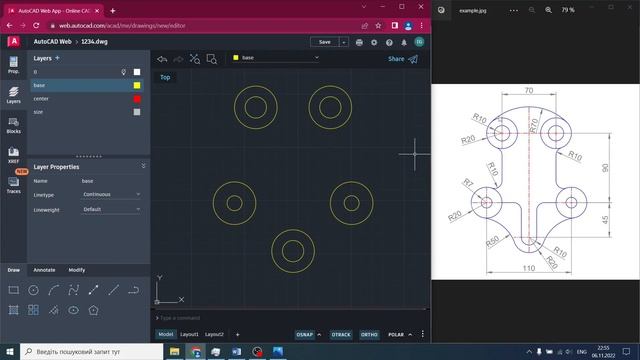Image resolution: width=640 pixels, height=360 pixels.
Task: Select the center layer row
Action: [x=87, y=99]
